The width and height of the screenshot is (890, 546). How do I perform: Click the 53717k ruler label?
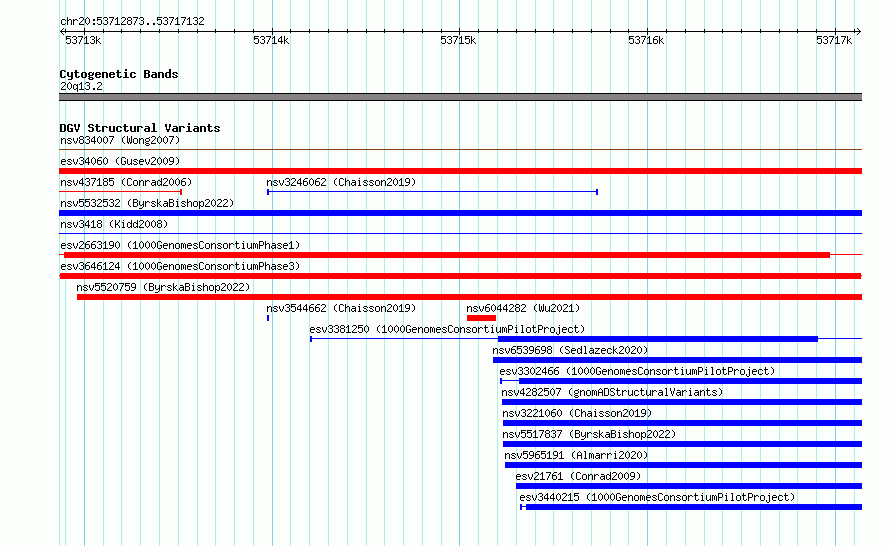[834, 40]
